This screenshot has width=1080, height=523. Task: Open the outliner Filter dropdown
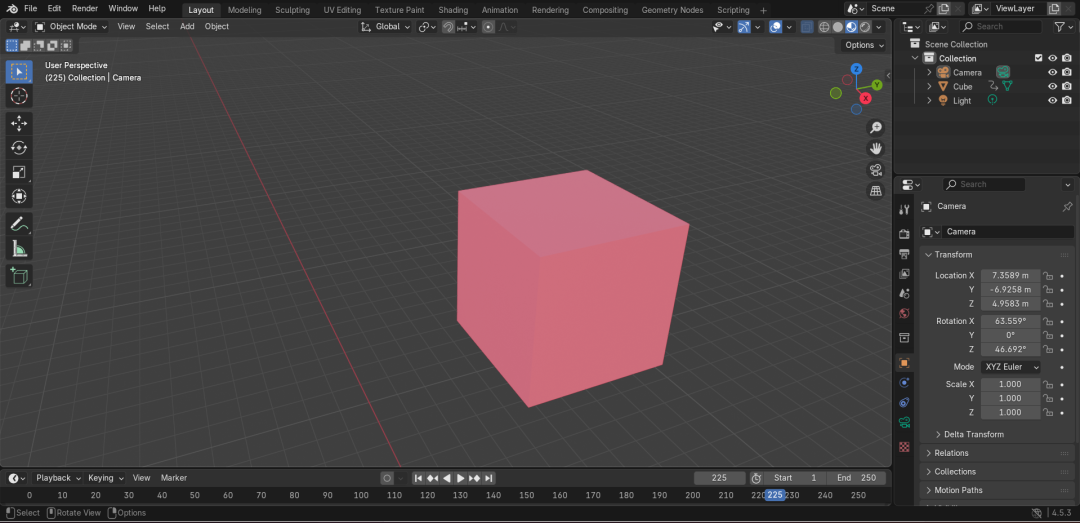tap(1063, 26)
